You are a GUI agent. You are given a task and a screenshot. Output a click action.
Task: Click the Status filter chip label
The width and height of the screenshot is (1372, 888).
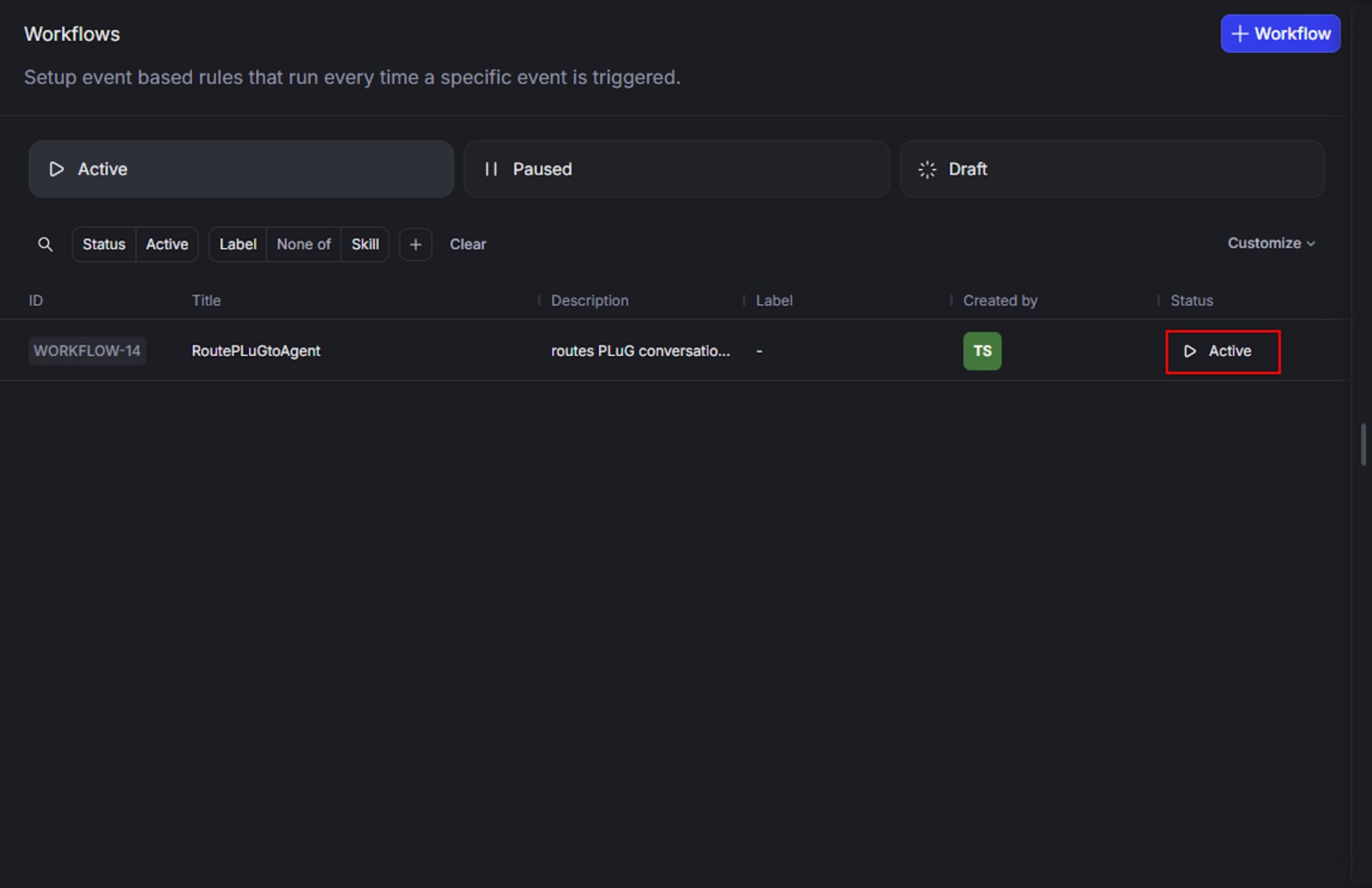[x=104, y=244]
